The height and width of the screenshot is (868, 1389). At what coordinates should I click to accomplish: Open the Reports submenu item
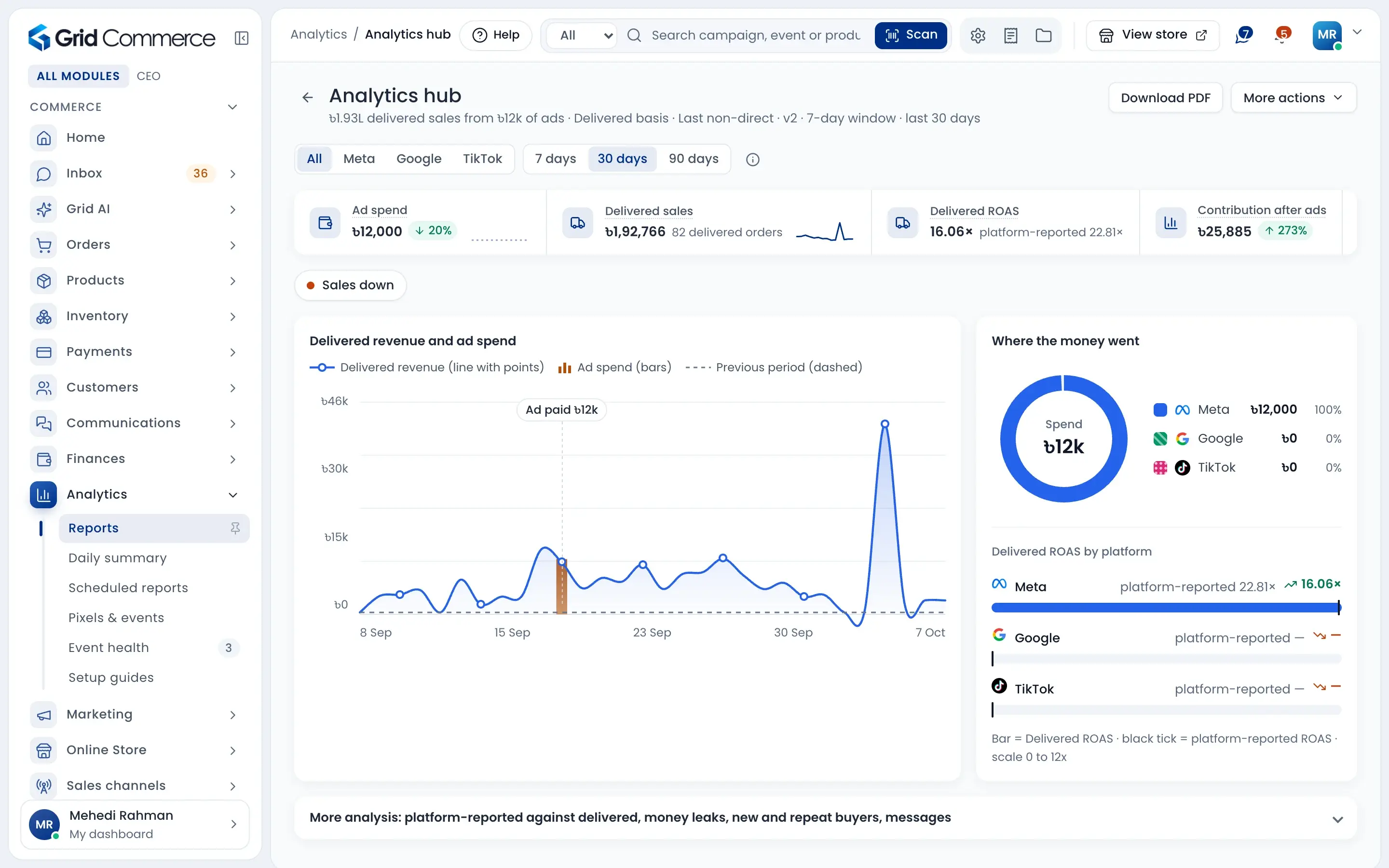click(154, 528)
